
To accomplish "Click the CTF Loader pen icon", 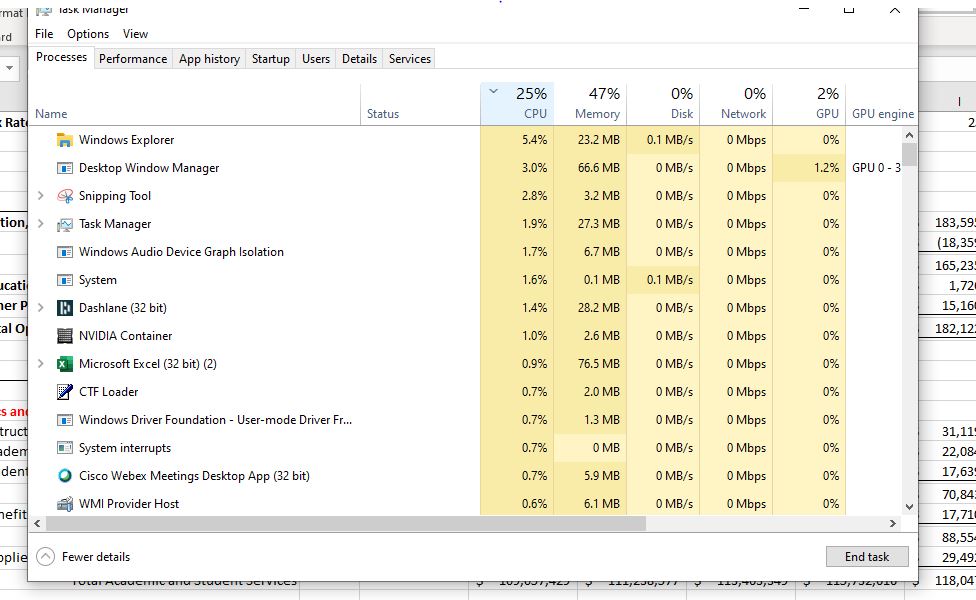I will [x=65, y=392].
